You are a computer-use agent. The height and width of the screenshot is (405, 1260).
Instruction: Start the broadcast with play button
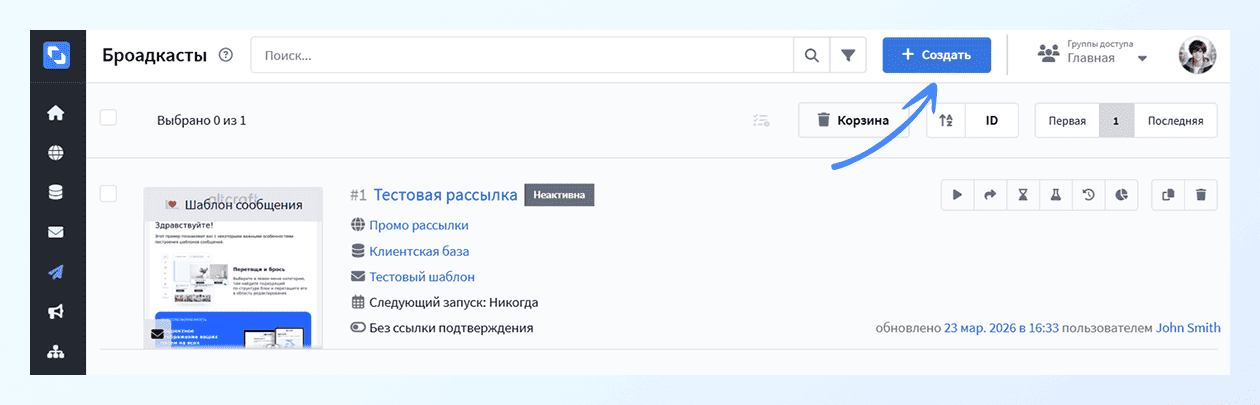coord(957,195)
